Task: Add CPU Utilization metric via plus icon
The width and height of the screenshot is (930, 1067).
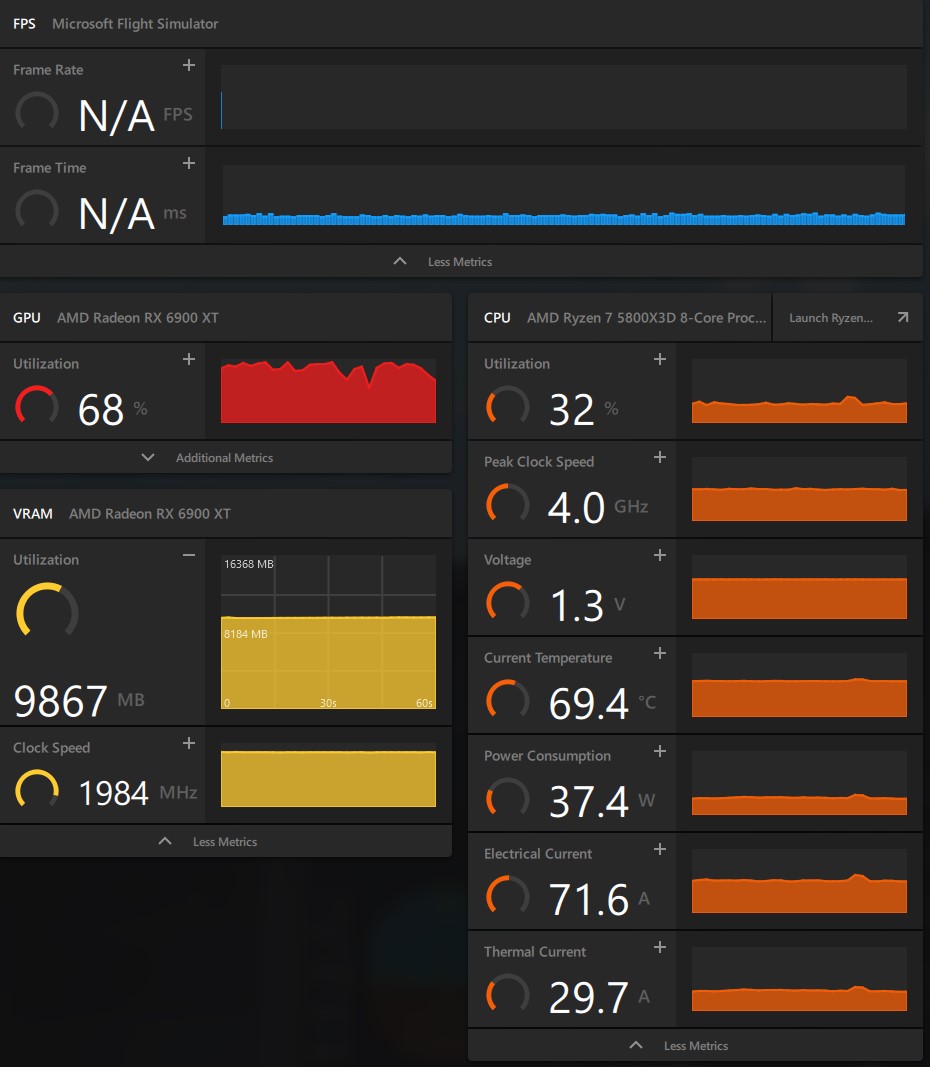Action: coord(660,359)
